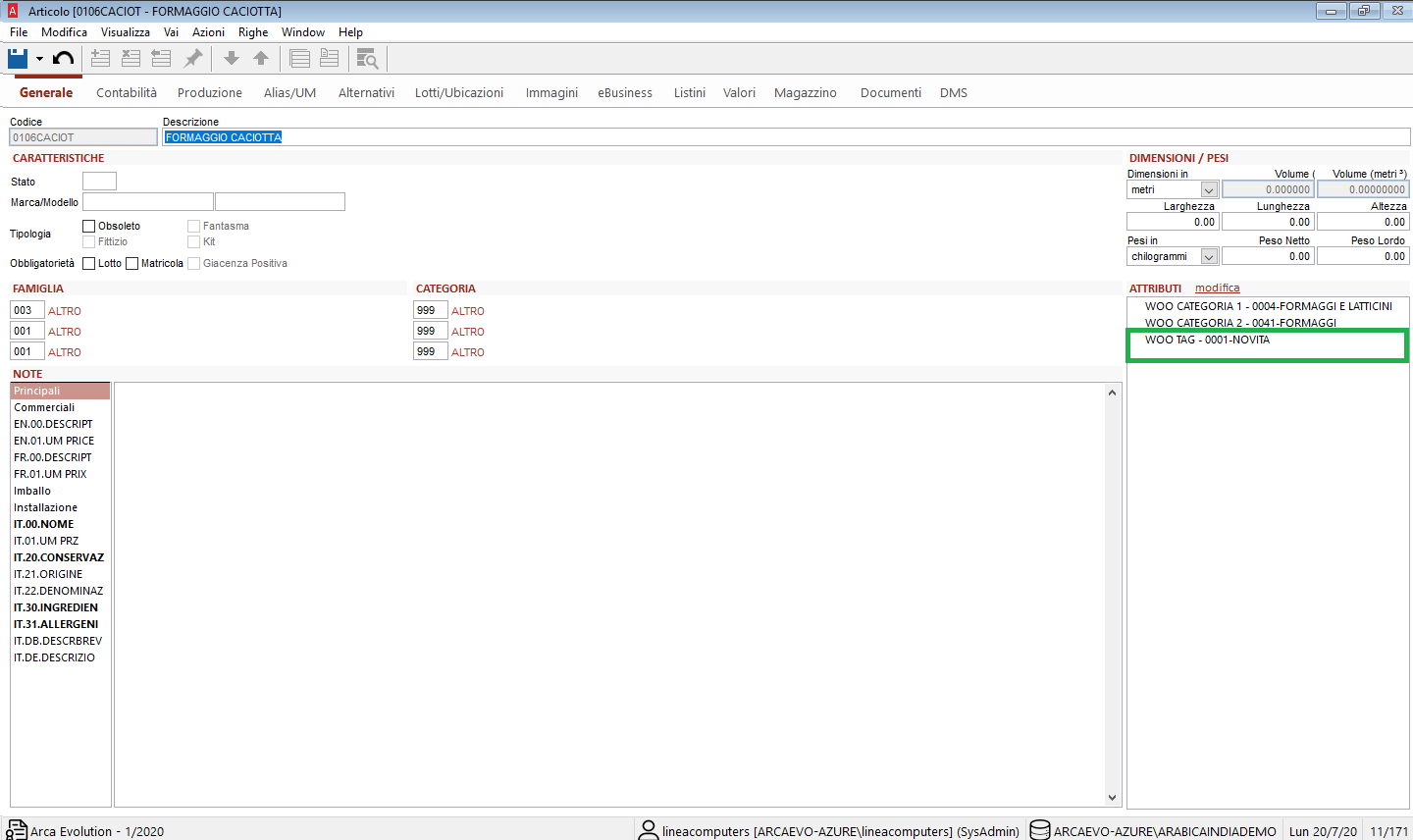Click the blue Save floppy disk icon

18,59
